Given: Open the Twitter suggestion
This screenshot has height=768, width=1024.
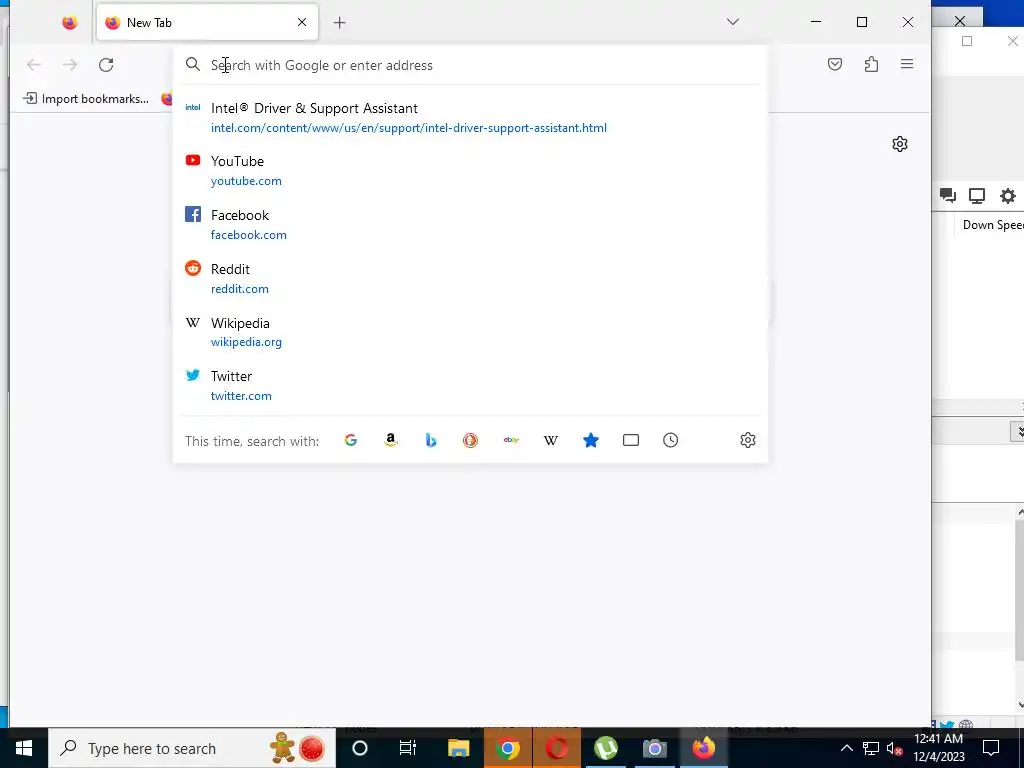Looking at the screenshot, I should (470, 386).
